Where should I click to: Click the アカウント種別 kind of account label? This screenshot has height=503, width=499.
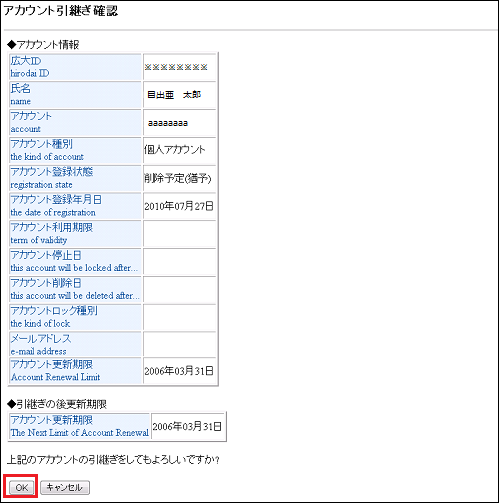pos(76,150)
